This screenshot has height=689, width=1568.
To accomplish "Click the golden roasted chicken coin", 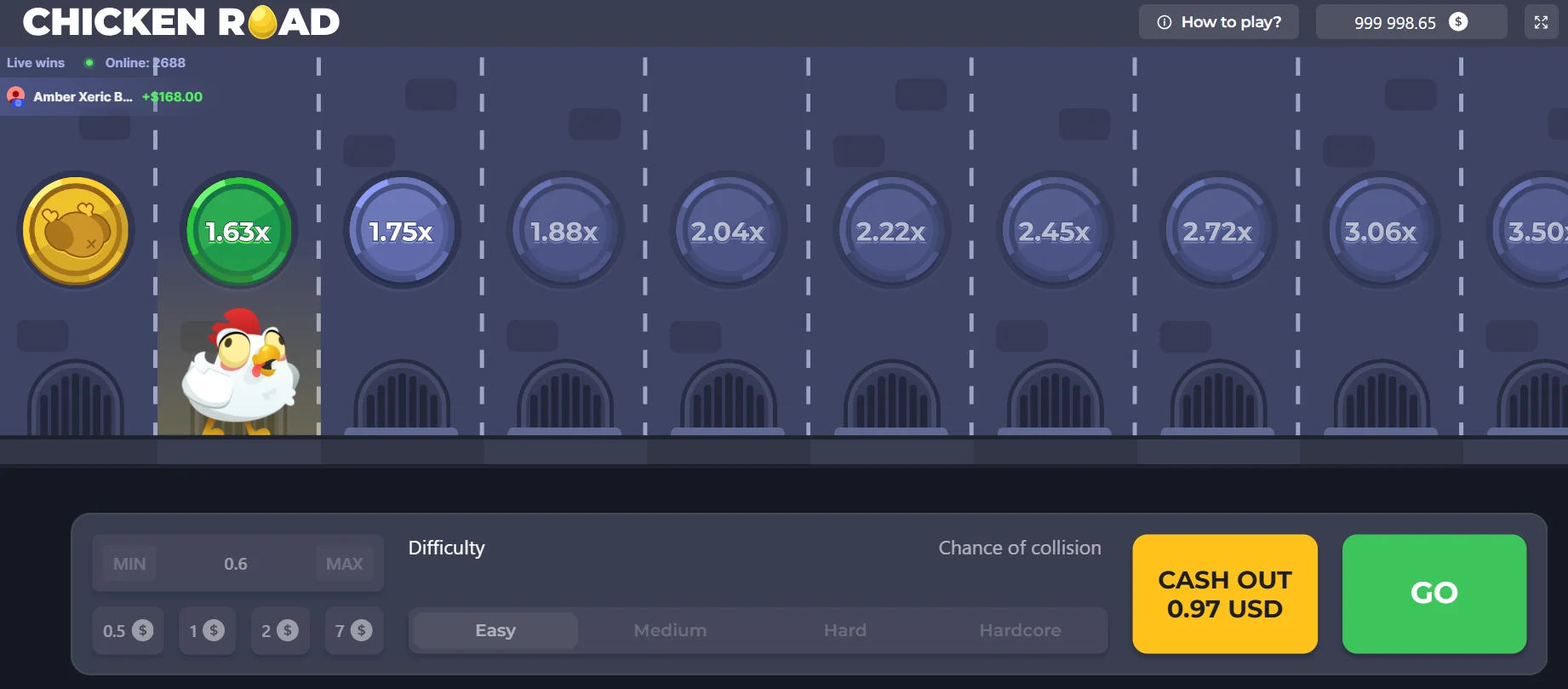I will pos(76,230).
